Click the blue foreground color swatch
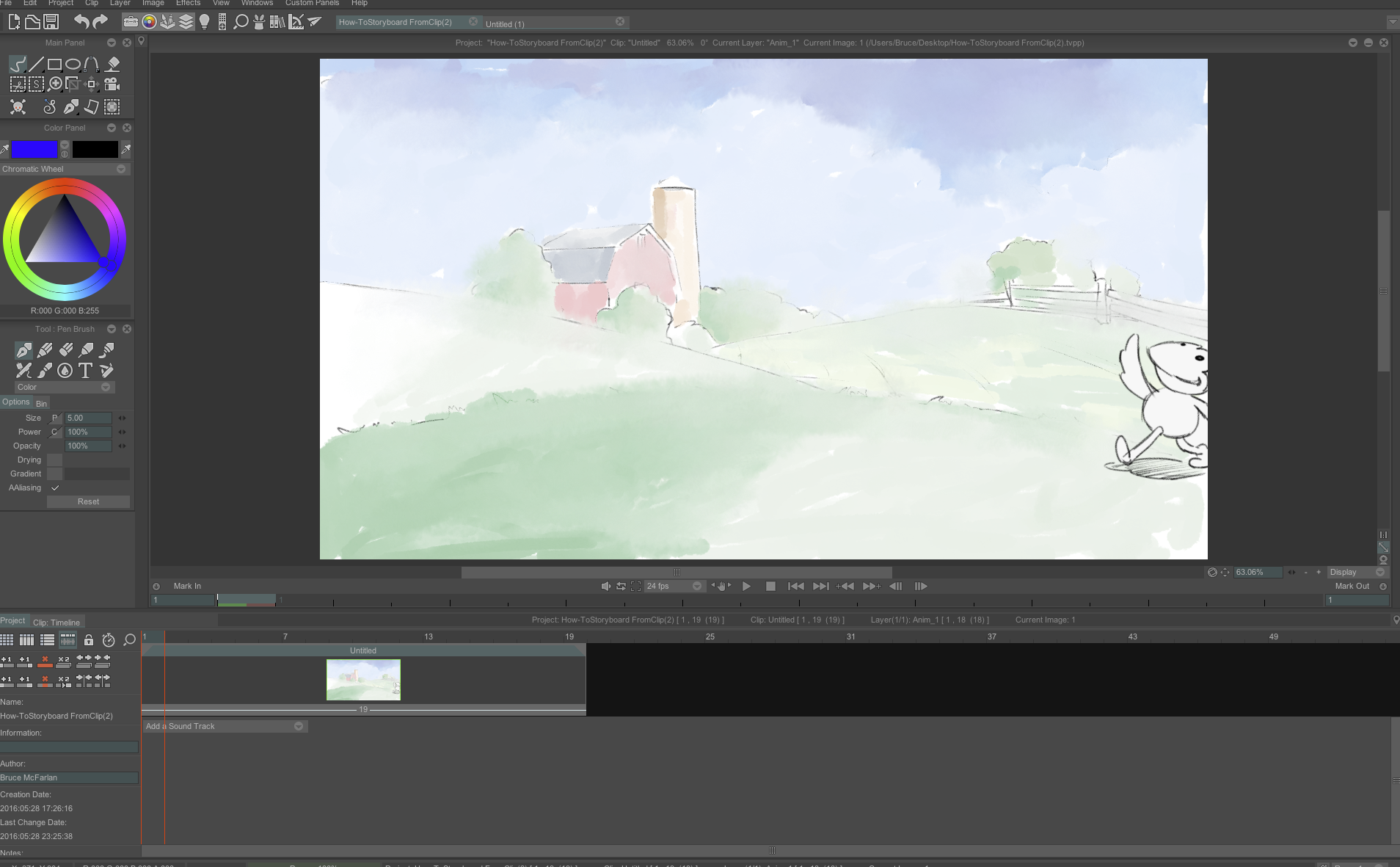The height and width of the screenshot is (867, 1400). point(34,150)
